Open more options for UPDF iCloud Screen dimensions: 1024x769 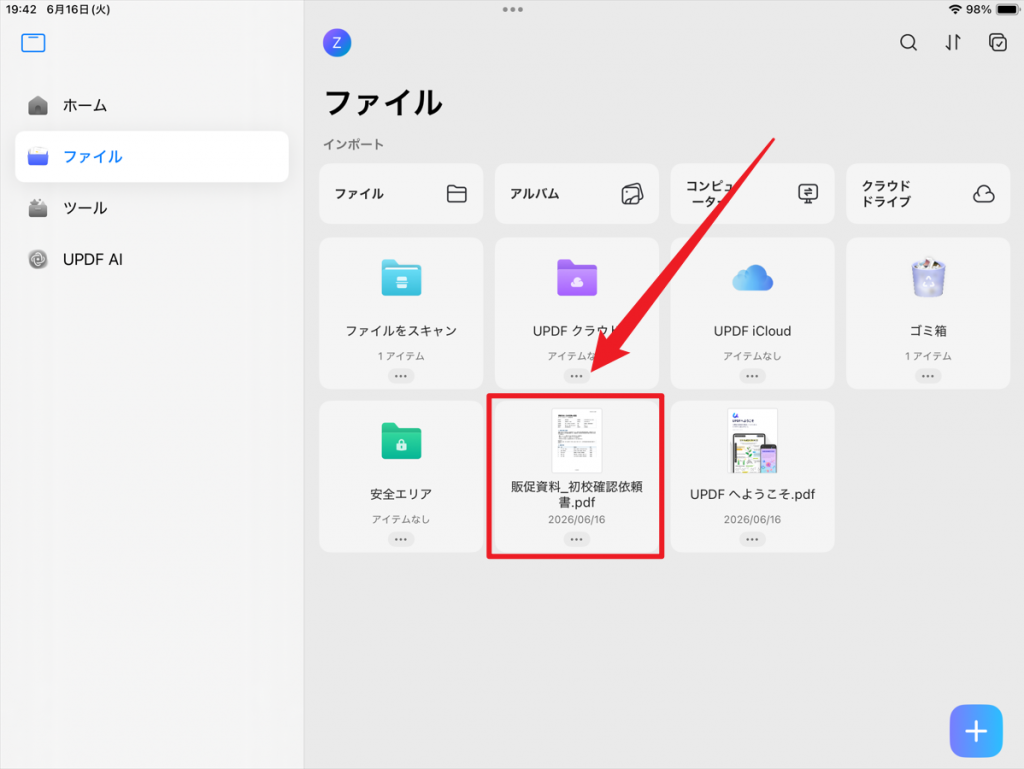tap(752, 376)
